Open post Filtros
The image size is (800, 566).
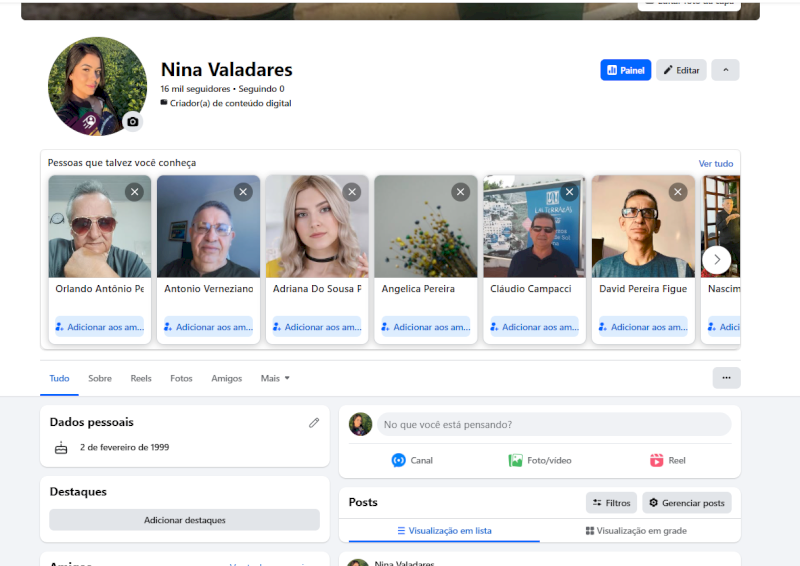(x=612, y=503)
